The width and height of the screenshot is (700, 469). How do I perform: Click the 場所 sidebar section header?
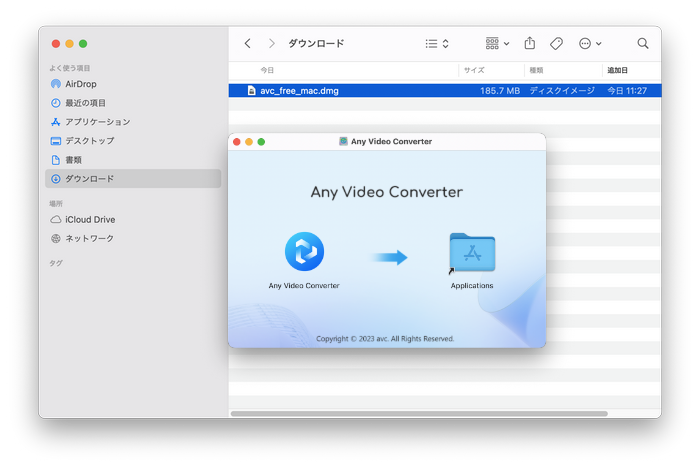56,204
